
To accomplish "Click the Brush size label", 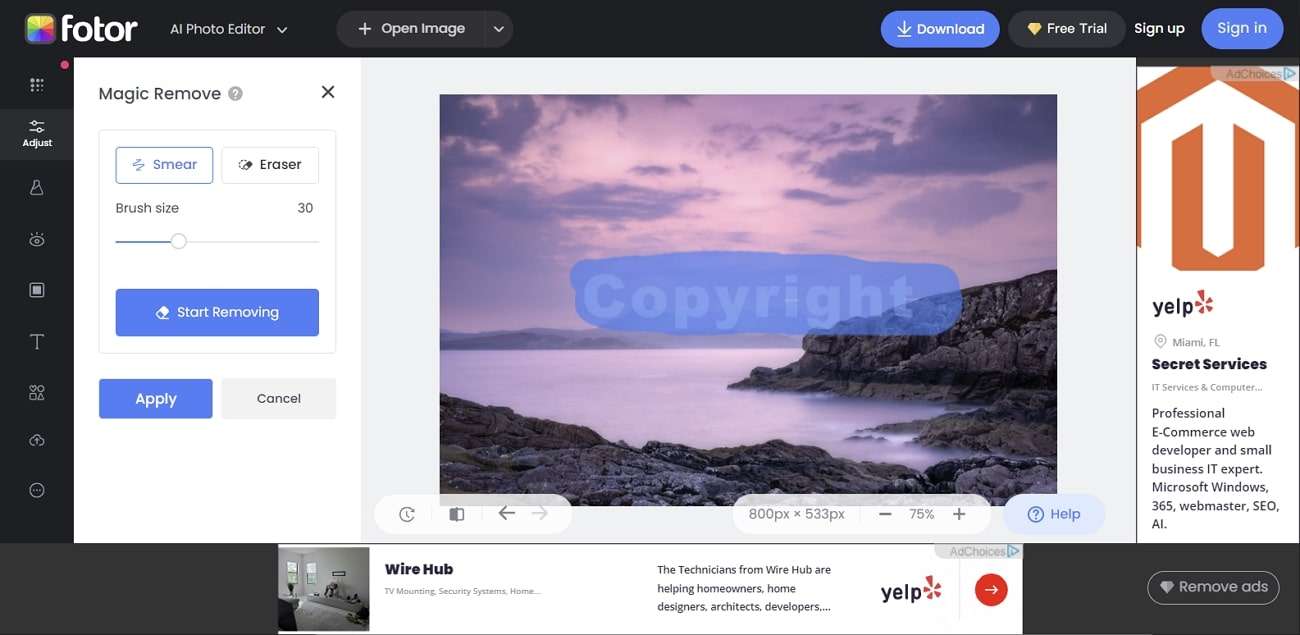I will 147,208.
